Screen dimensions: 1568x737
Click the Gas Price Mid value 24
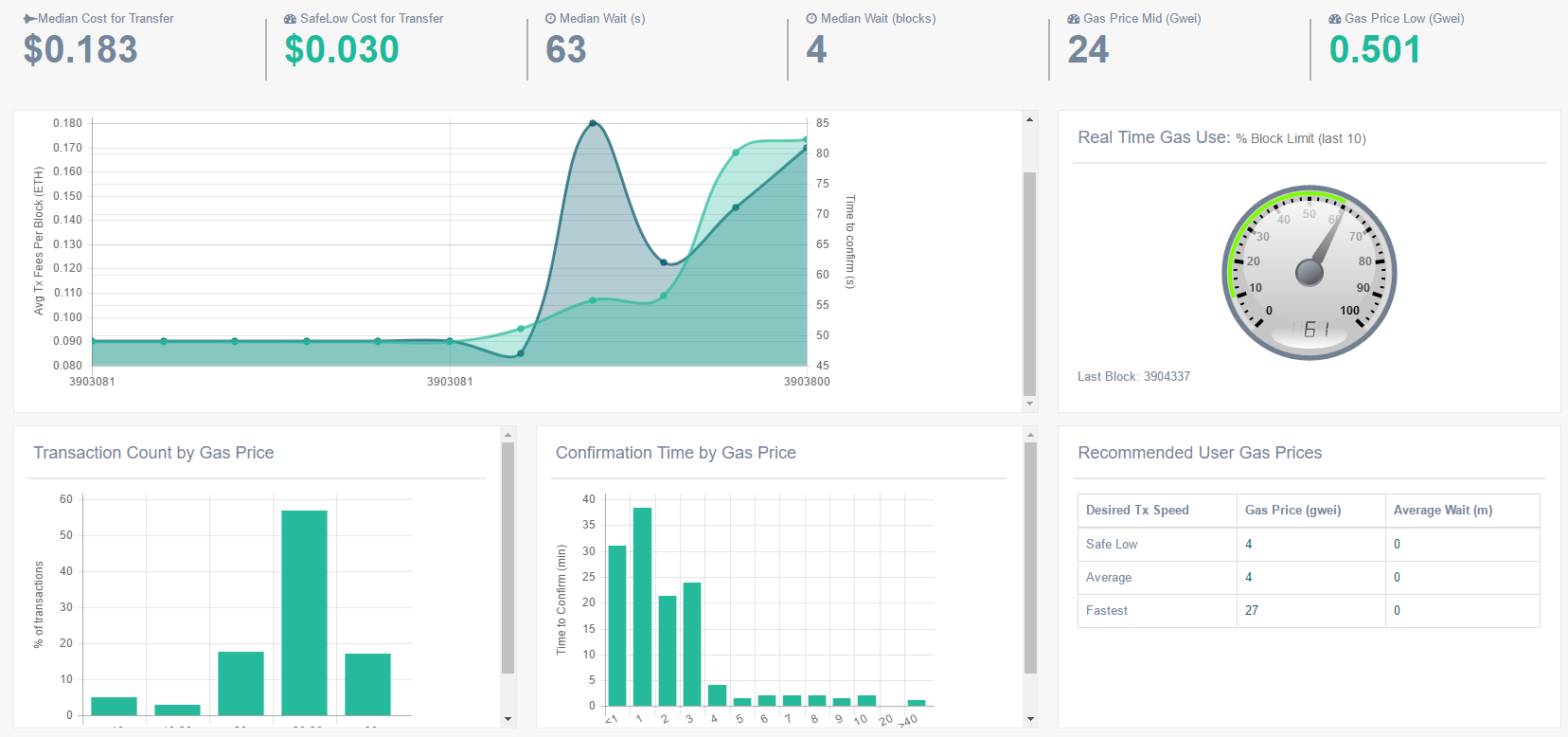(x=1088, y=50)
